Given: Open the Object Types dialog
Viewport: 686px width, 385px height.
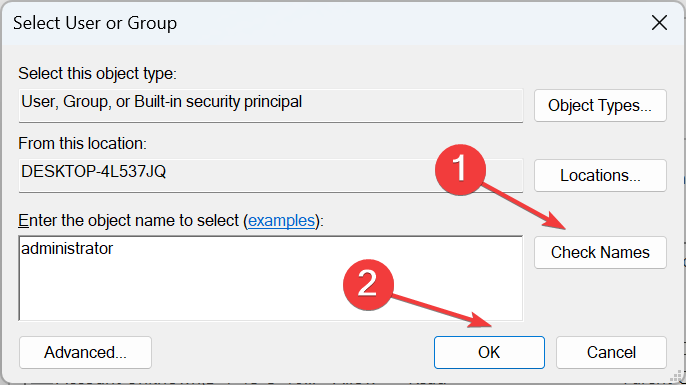Looking at the screenshot, I should click(x=600, y=105).
